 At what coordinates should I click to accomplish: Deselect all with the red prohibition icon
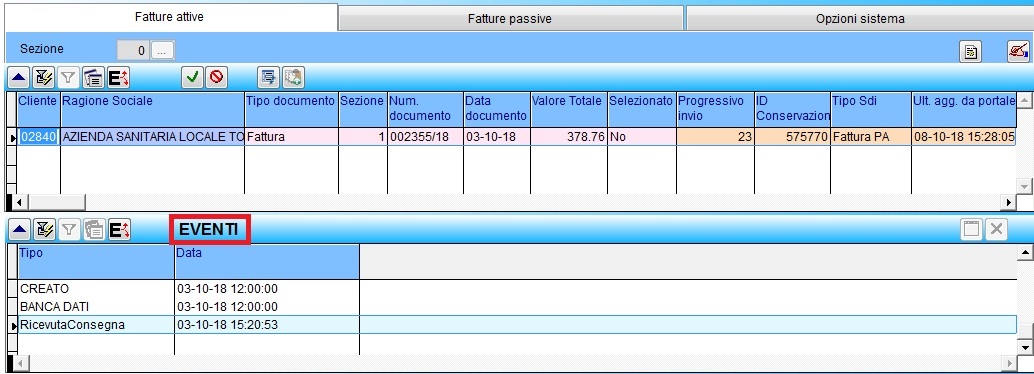[216, 78]
